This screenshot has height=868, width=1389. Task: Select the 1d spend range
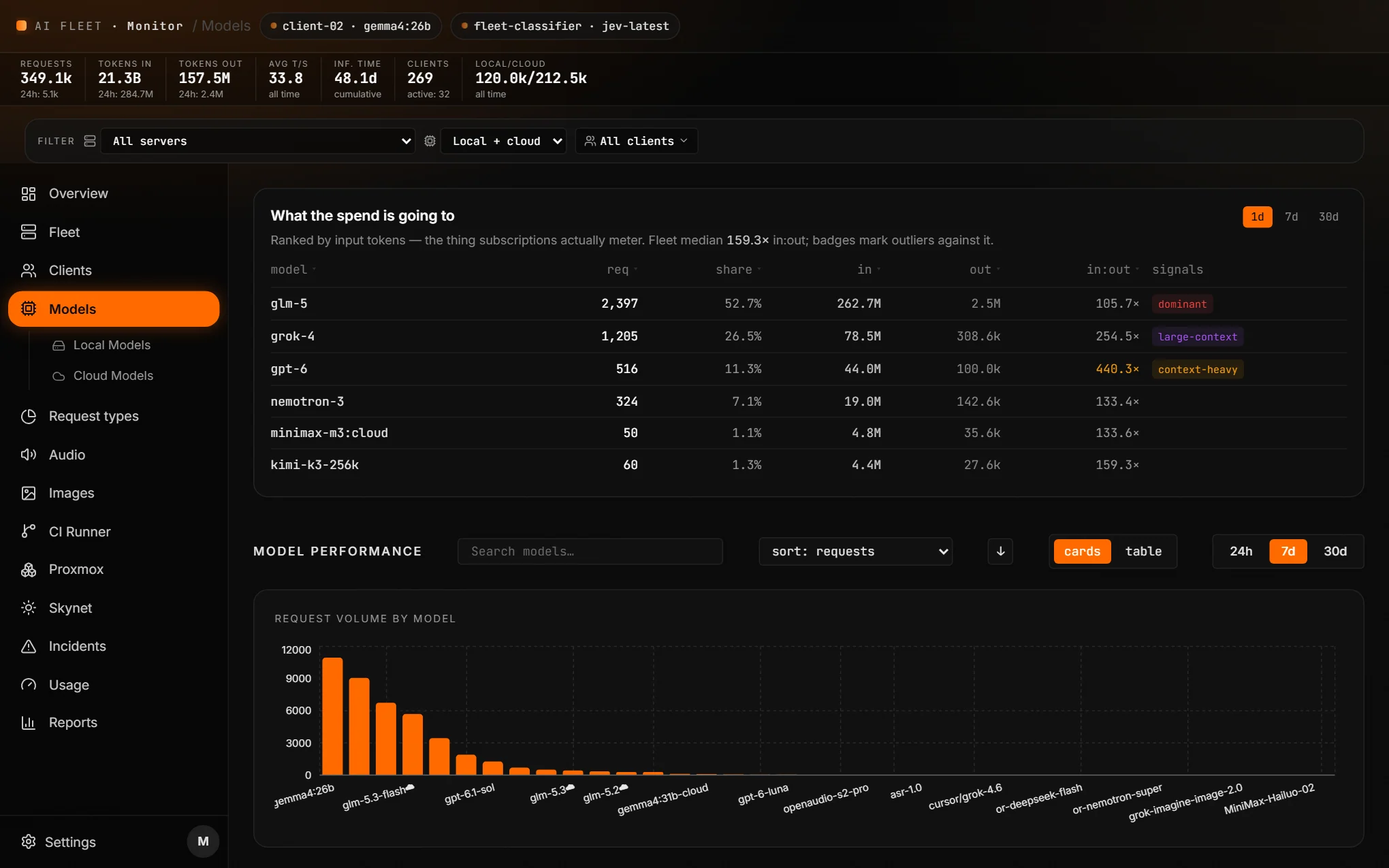pyautogui.click(x=1257, y=216)
